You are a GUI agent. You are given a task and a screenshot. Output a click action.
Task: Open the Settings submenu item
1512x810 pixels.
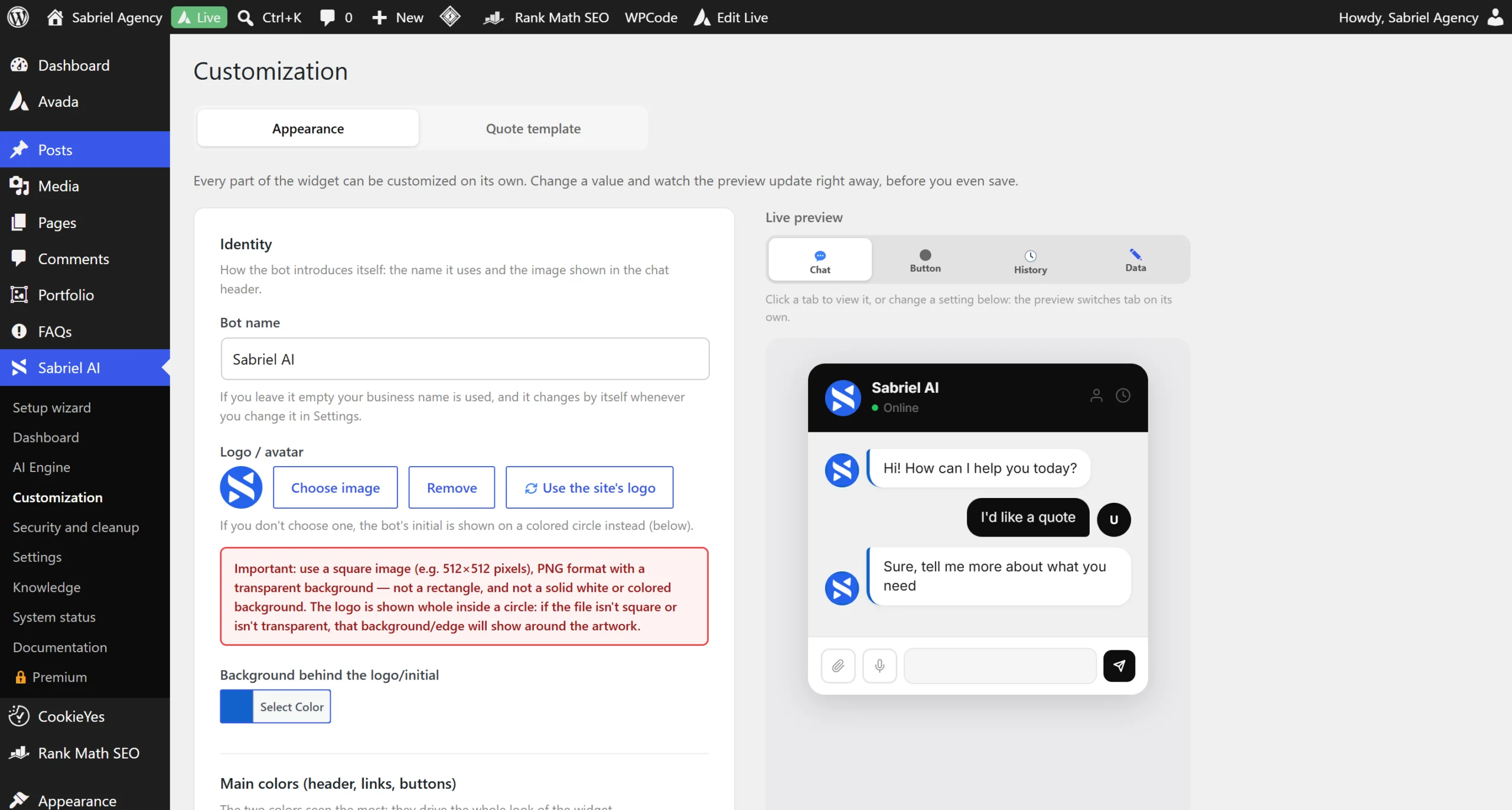tap(37, 557)
